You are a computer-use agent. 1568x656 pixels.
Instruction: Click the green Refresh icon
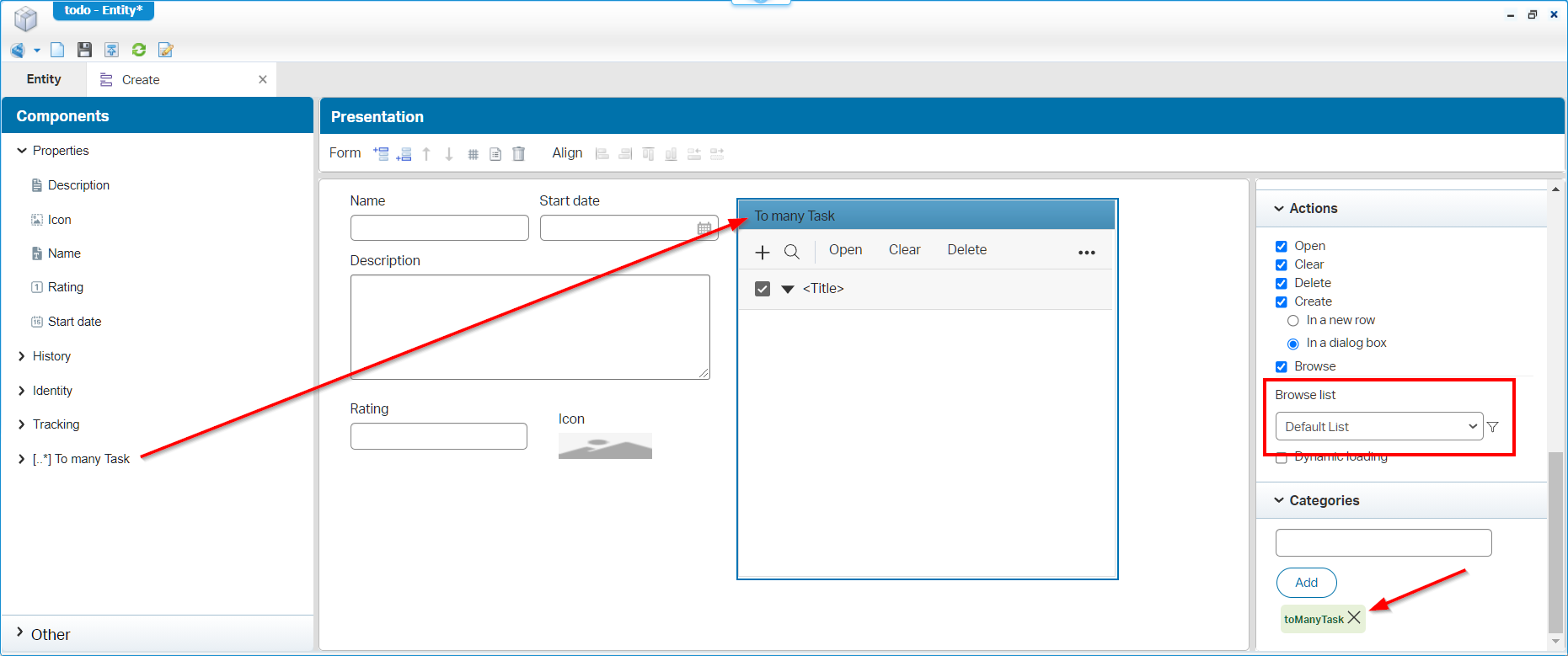[139, 50]
